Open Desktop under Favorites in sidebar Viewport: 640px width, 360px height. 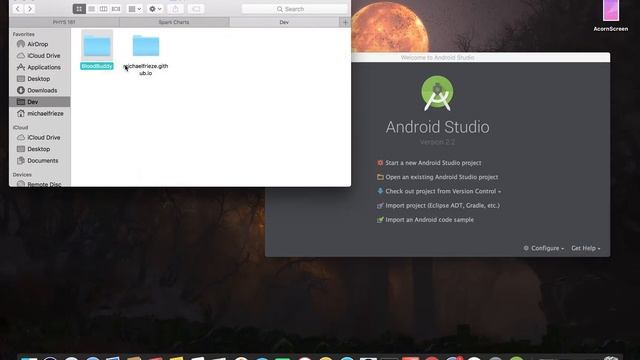[38, 79]
